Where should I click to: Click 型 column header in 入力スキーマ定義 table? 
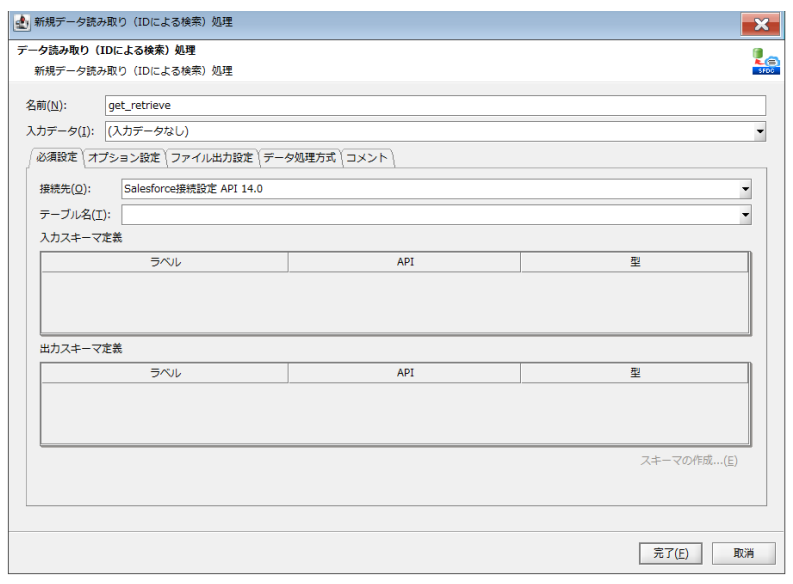[635, 262]
